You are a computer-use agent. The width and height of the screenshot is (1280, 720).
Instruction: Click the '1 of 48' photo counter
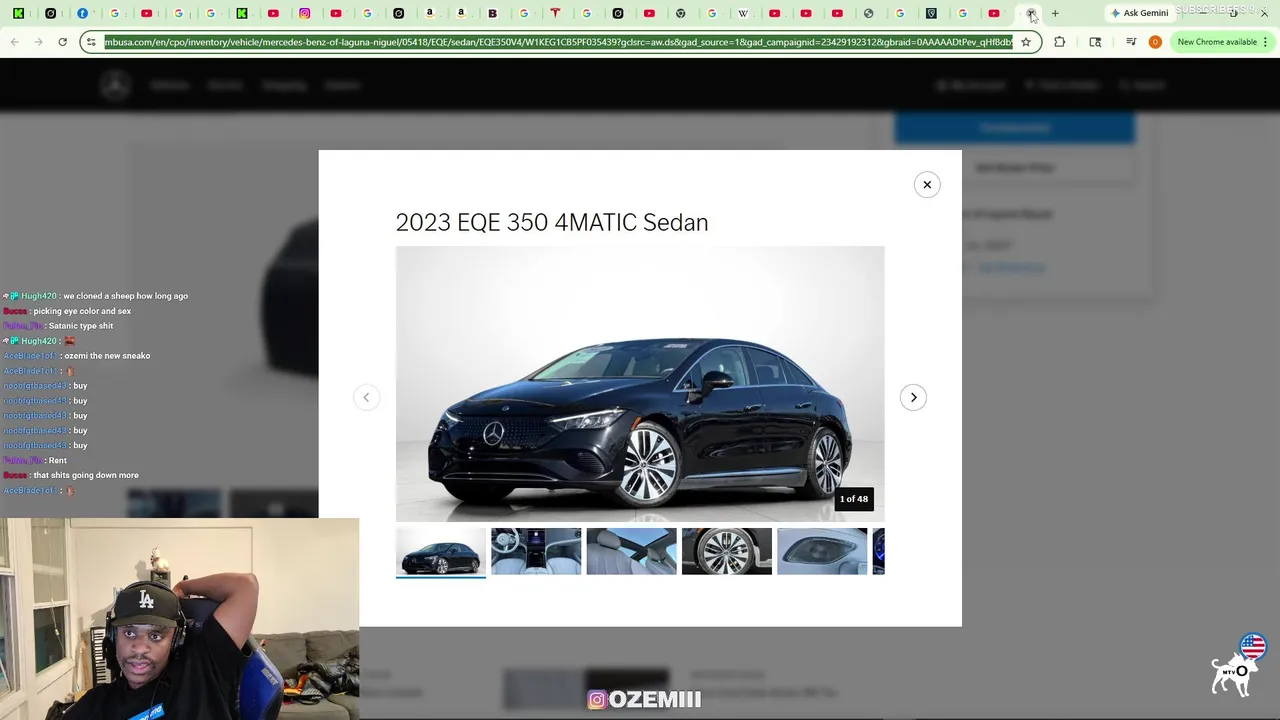(x=854, y=499)
